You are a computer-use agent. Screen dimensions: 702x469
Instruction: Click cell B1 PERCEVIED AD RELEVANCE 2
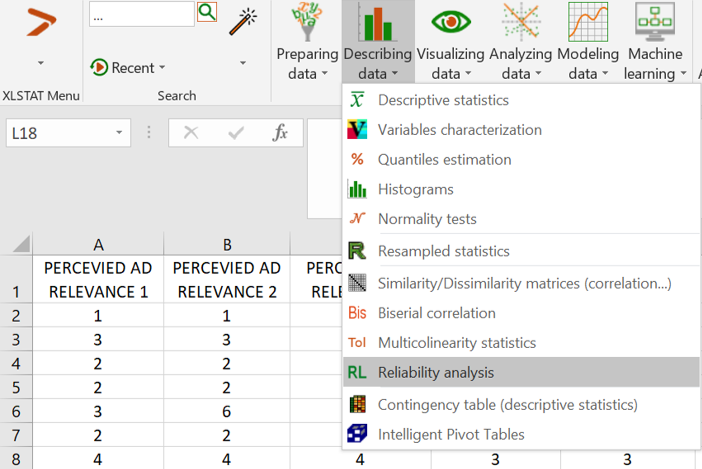pyautogui.click(x=227, y=279)
